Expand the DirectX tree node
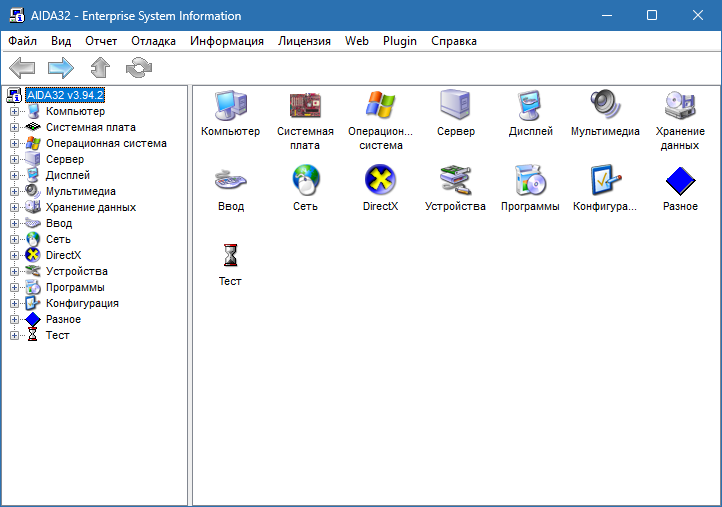Image resolution: width=722 pixels, height=507 pixels. tap(14, 255)
